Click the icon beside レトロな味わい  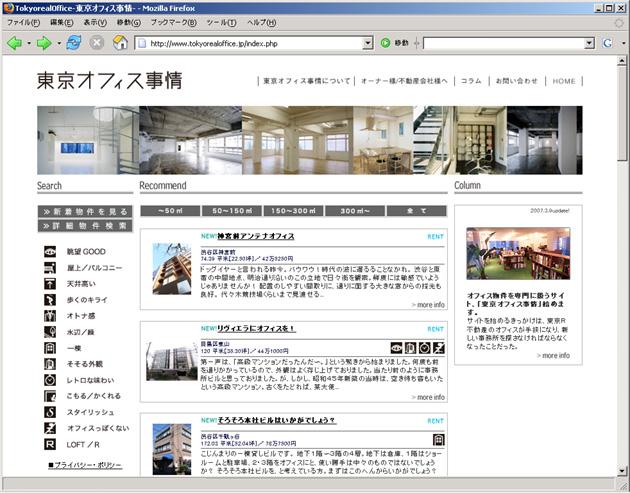pos(50,380)
